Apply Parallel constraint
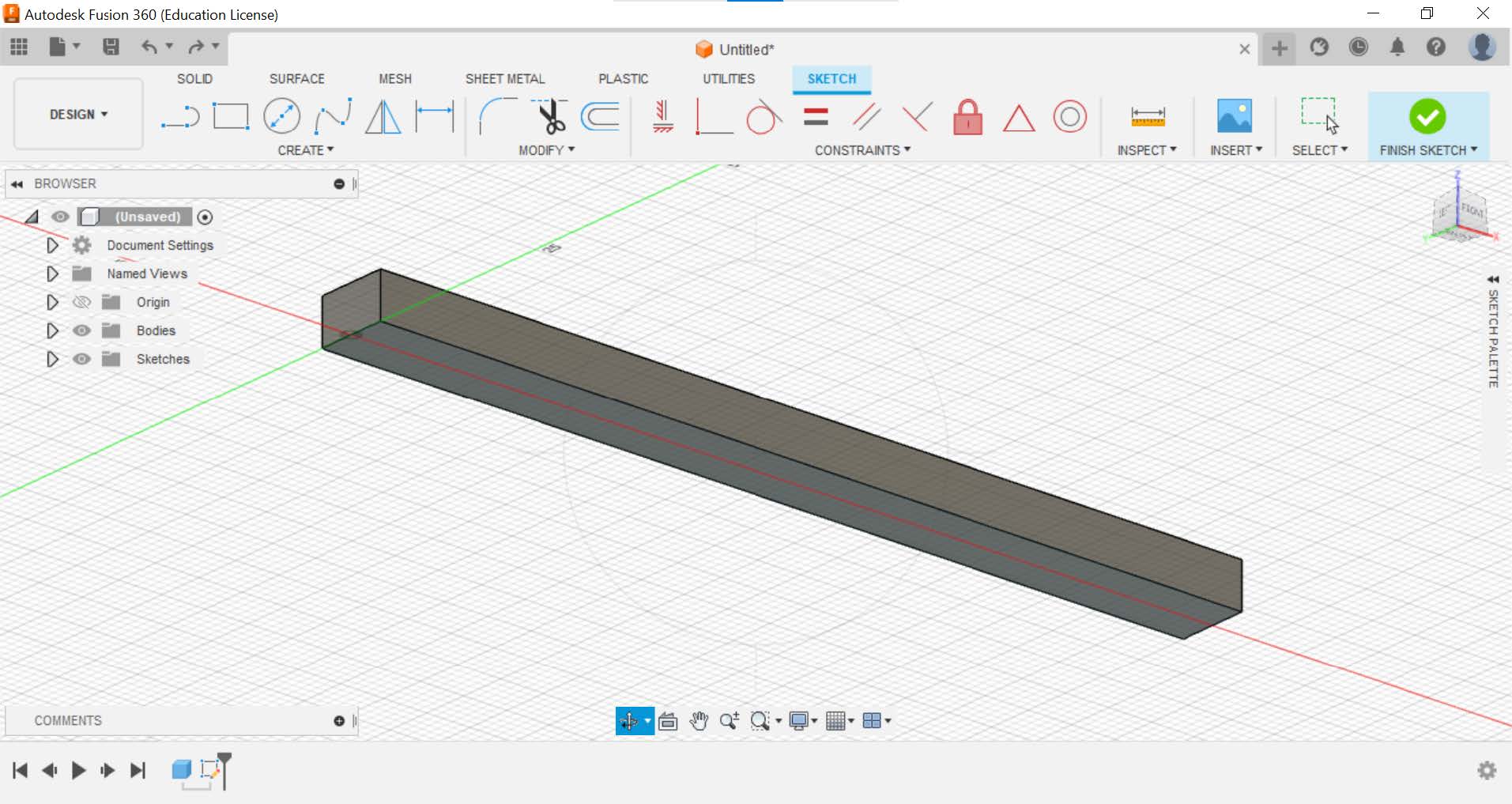 [x=867, y=117]
